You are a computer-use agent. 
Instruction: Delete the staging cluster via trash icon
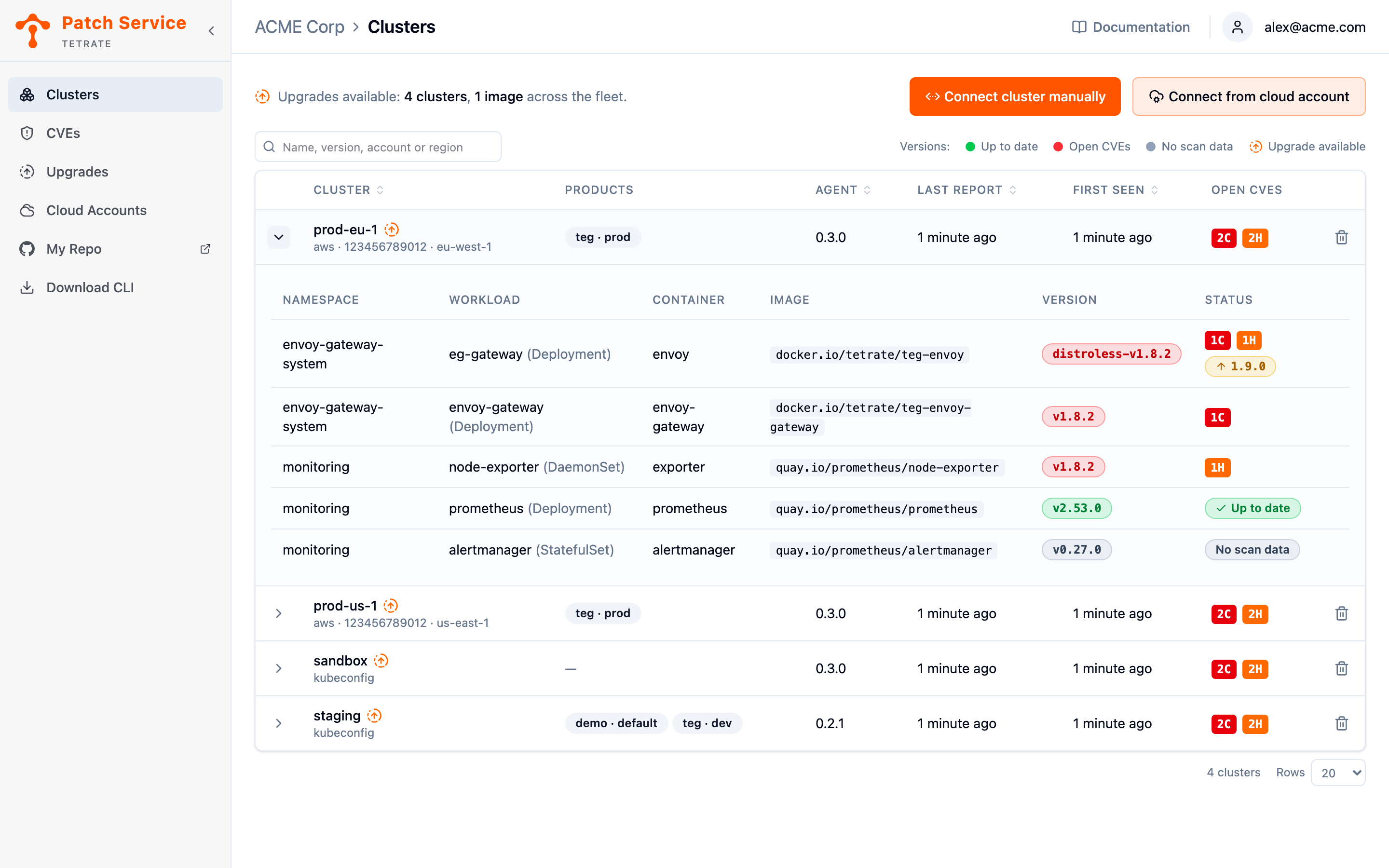1341,723
